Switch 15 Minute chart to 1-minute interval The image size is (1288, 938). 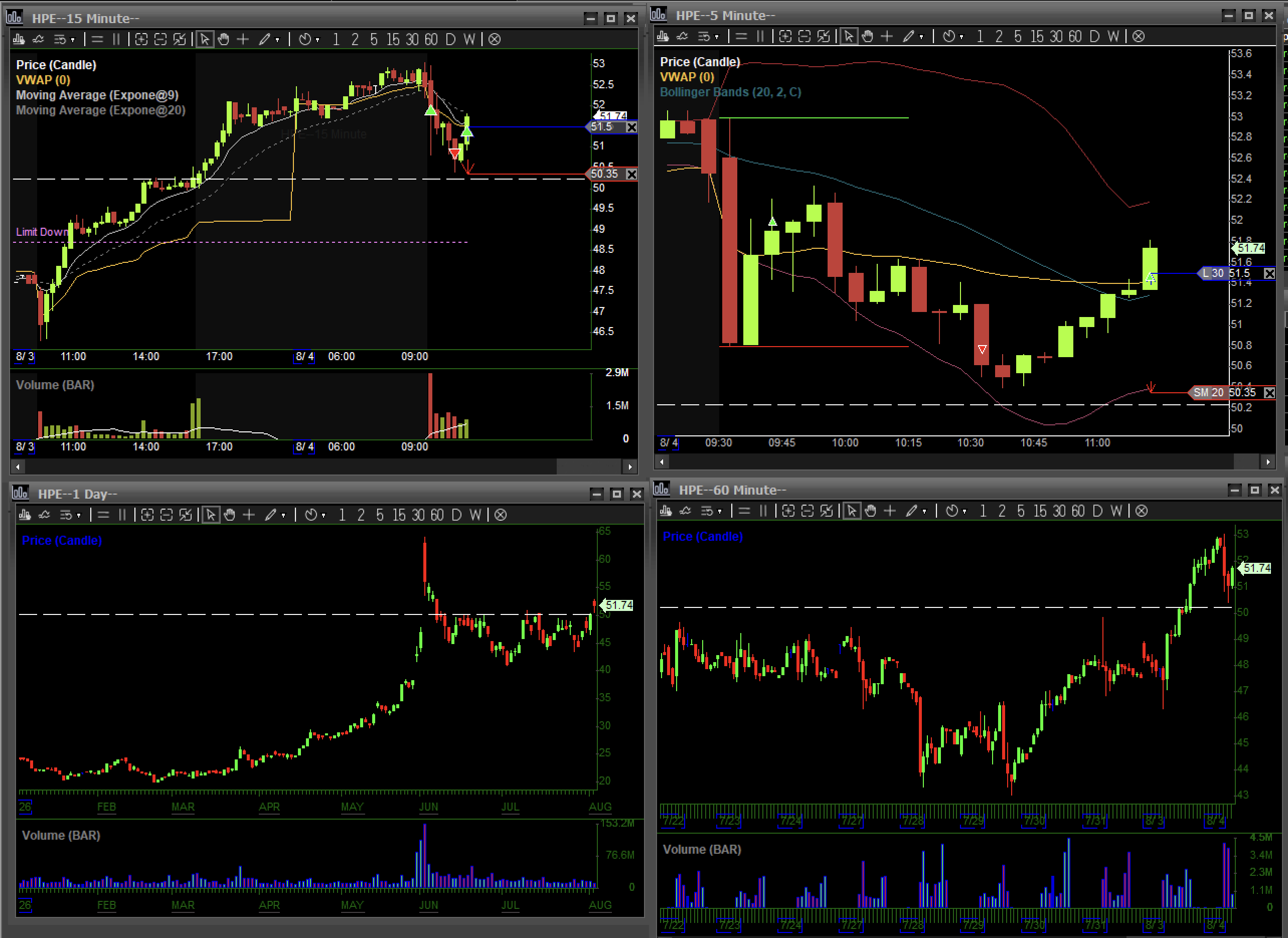(x=336, y=39)
